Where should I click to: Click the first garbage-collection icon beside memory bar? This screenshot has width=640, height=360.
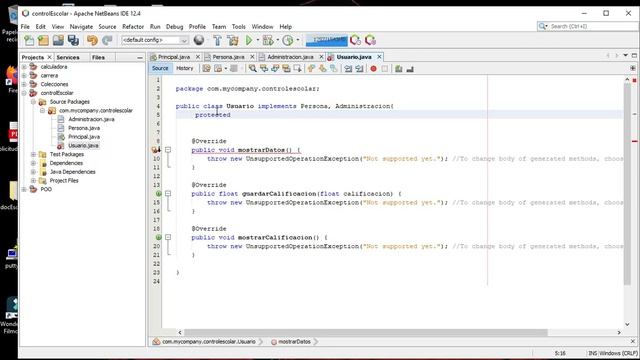pos(356,40)
